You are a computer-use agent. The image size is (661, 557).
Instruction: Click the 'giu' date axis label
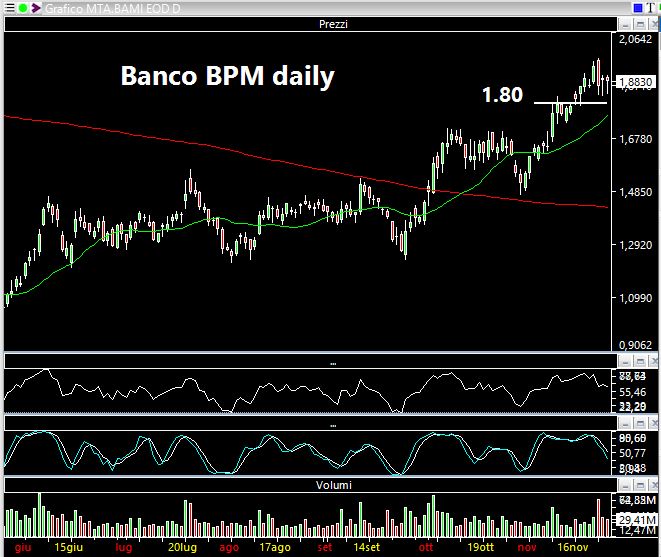(x=23, y=547)
